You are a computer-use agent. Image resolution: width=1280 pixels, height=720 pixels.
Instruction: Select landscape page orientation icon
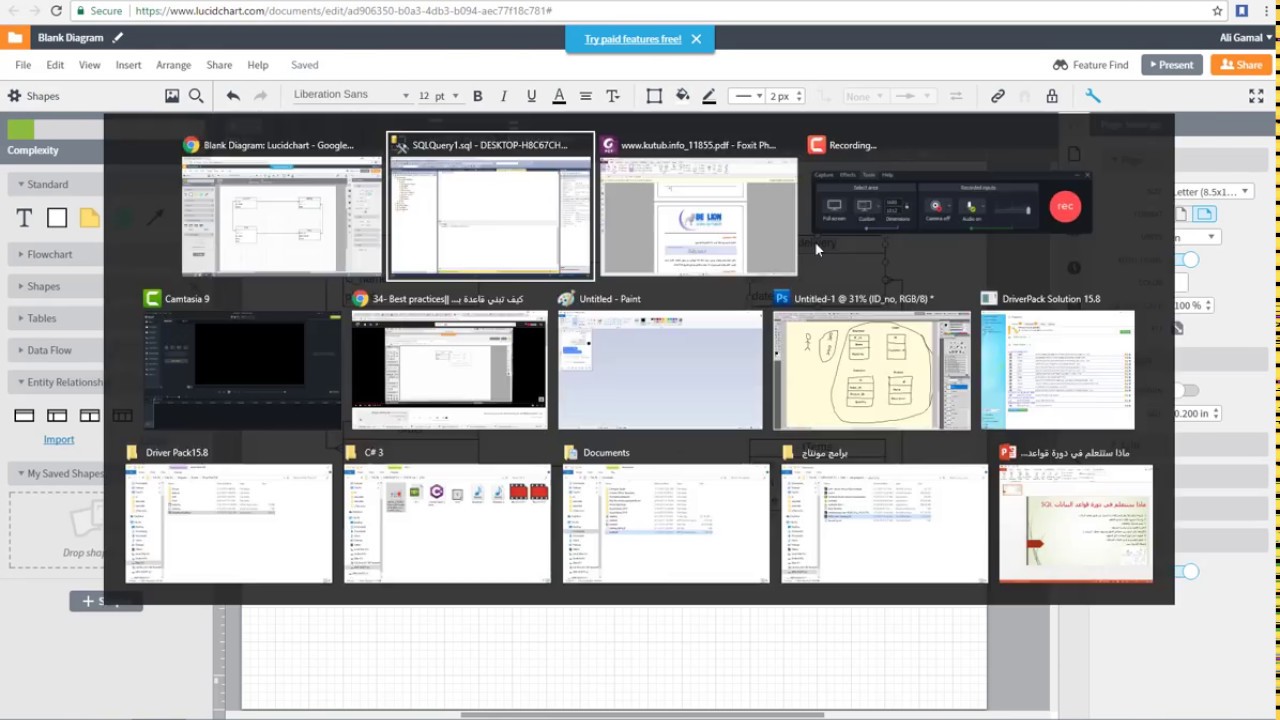pos(1204,214)
